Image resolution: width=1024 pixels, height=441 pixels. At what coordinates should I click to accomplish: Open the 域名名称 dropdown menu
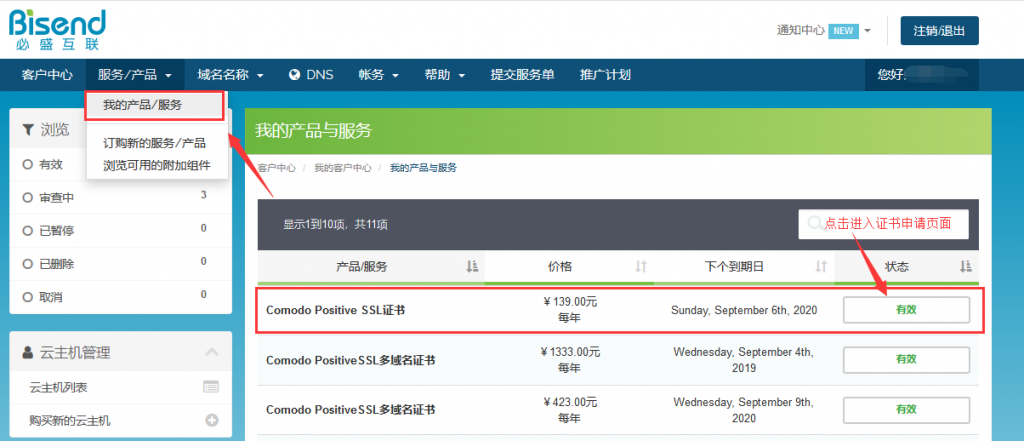231,75
